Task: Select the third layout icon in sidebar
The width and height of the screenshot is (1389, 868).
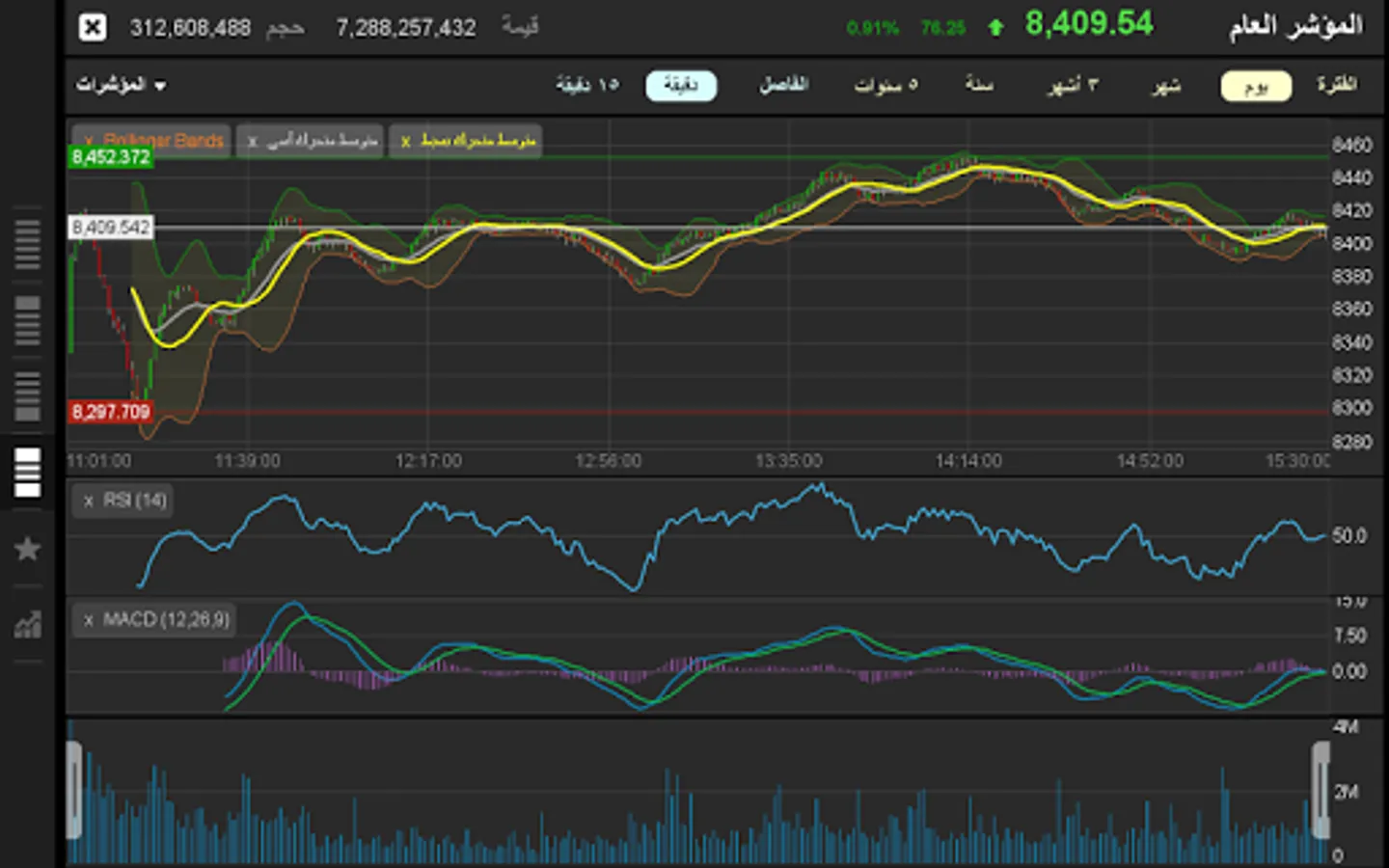Action: click(x=28, y=396)
